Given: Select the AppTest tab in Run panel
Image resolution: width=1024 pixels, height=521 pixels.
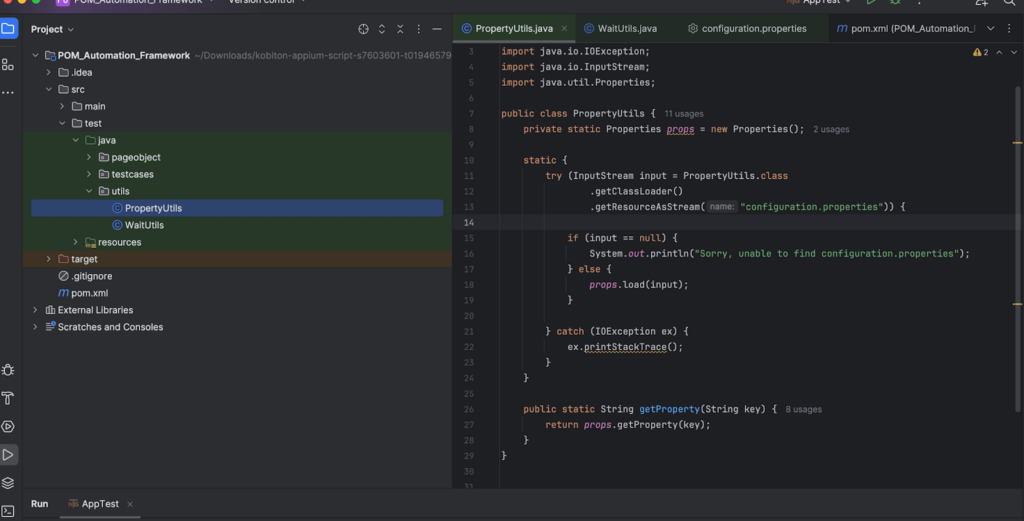Looking at the screenshot, I should [x=100, y=504].
